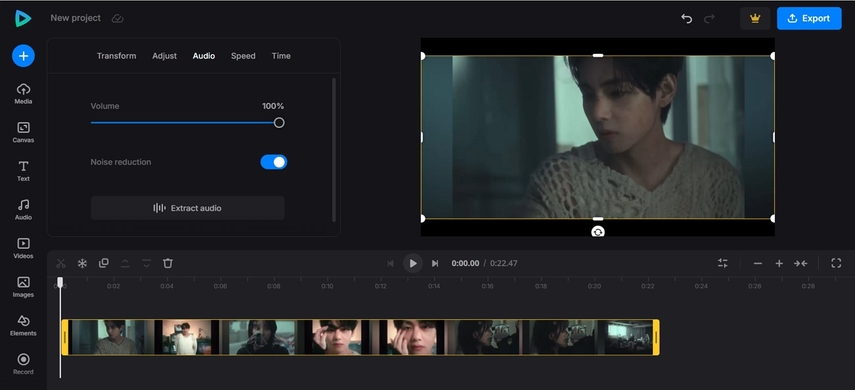Click the playhead marker at timeline start
This screenshot has height=390, width=855.
click(x=60, y=282)
